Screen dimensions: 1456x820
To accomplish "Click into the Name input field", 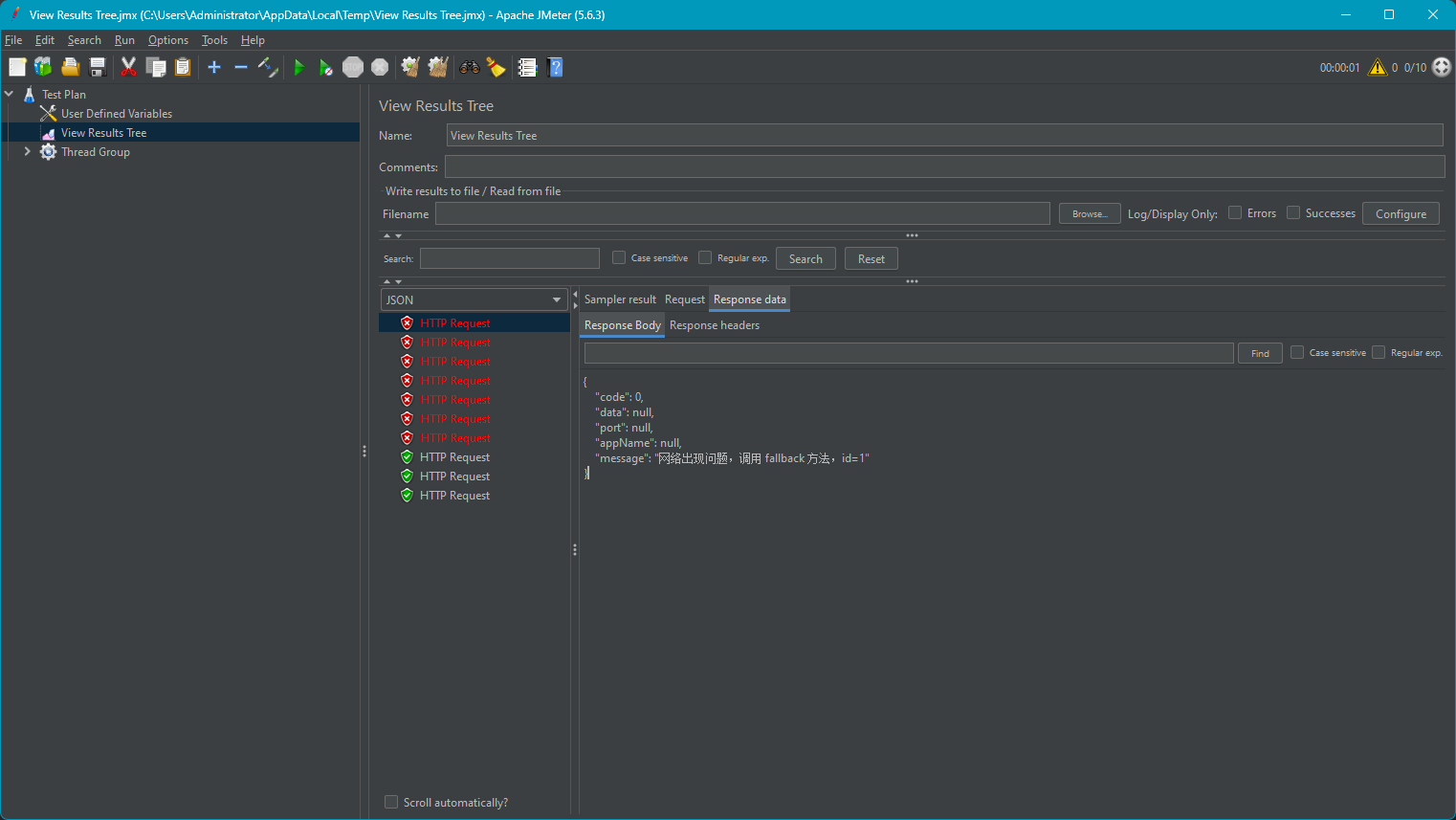I will 944,135.
